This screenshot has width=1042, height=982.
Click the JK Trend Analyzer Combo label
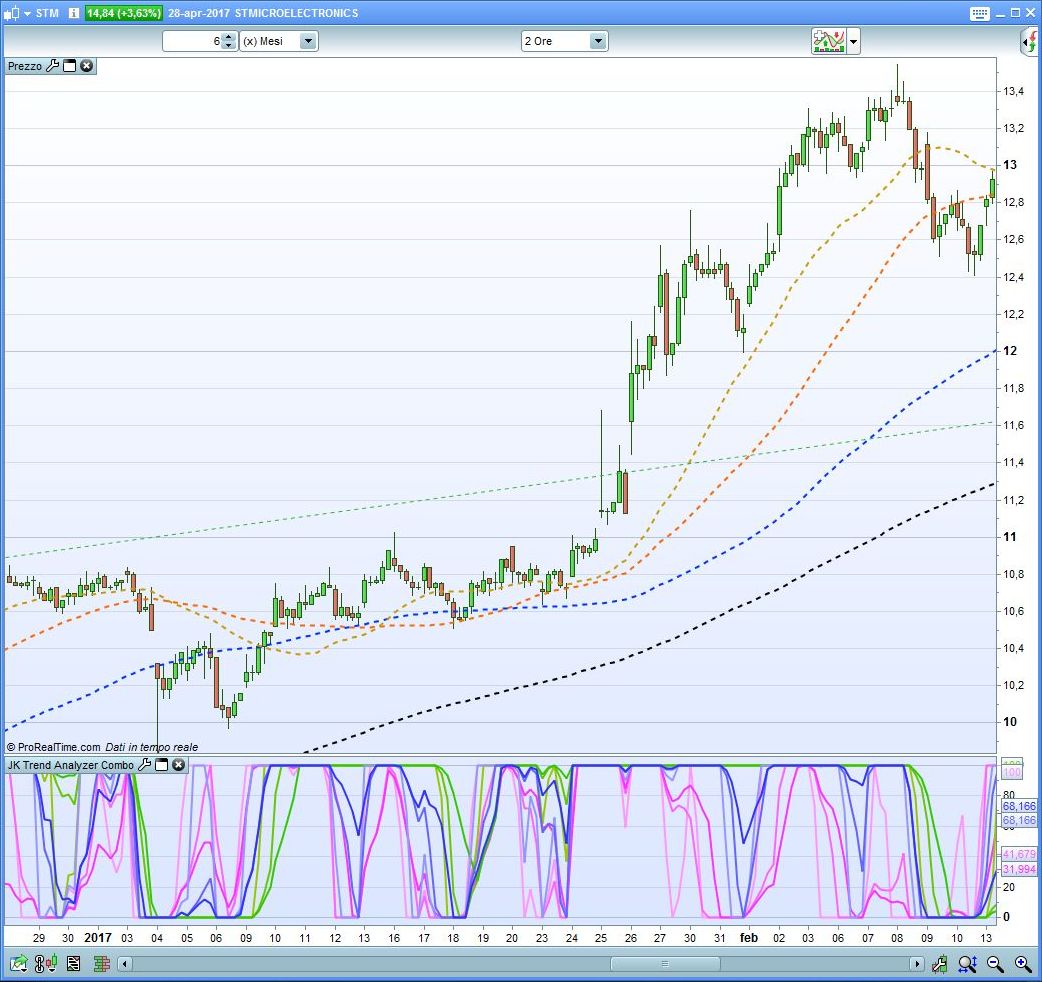70,765
